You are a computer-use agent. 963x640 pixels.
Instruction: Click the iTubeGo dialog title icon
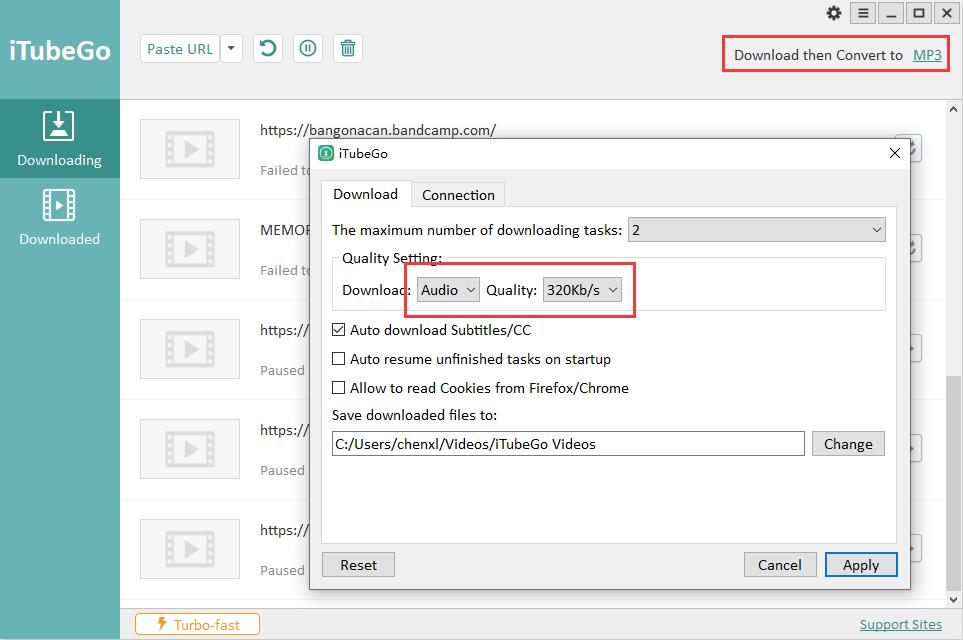[326, 153]
